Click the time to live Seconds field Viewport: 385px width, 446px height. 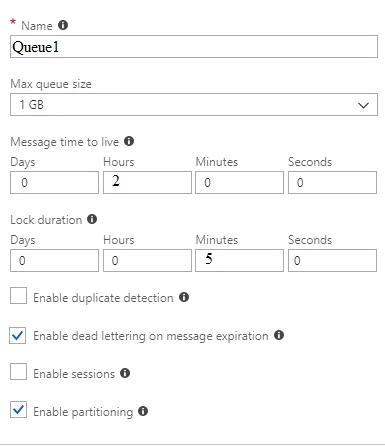(332, 182)
